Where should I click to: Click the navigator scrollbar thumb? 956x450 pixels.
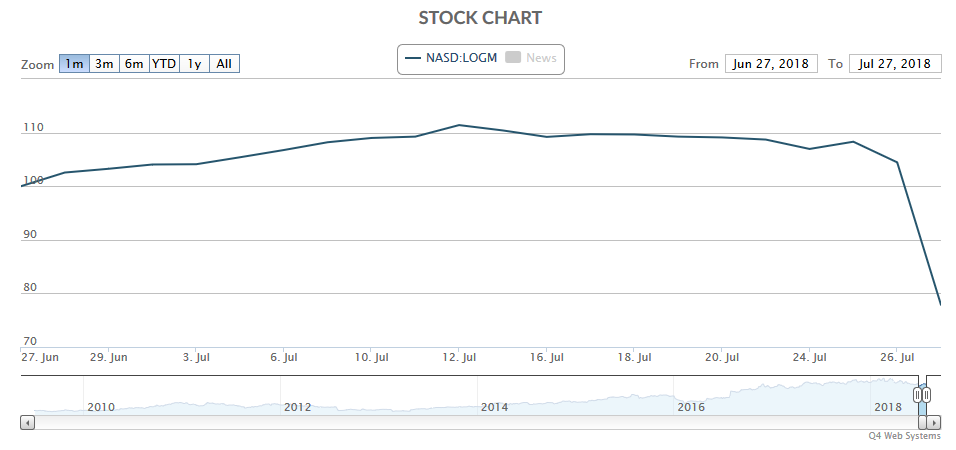pyautogui.click(x=922, y=422)
